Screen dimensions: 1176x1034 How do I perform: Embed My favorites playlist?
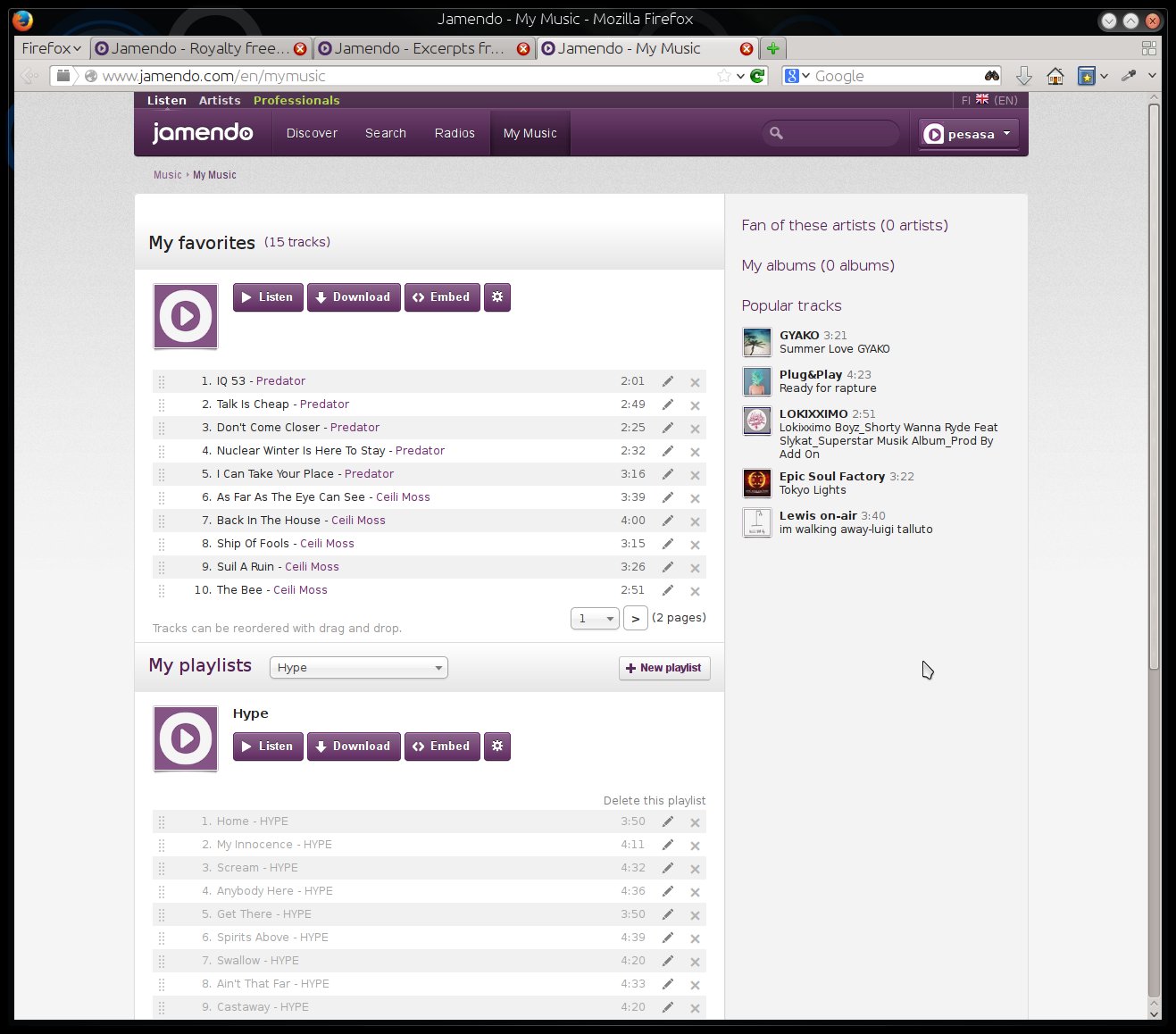[442, 297]
